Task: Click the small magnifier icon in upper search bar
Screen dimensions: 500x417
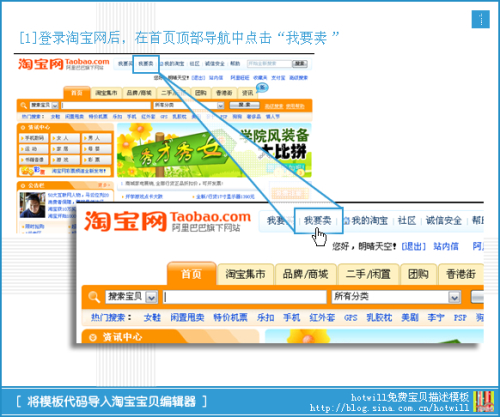Action: point(23,106)
